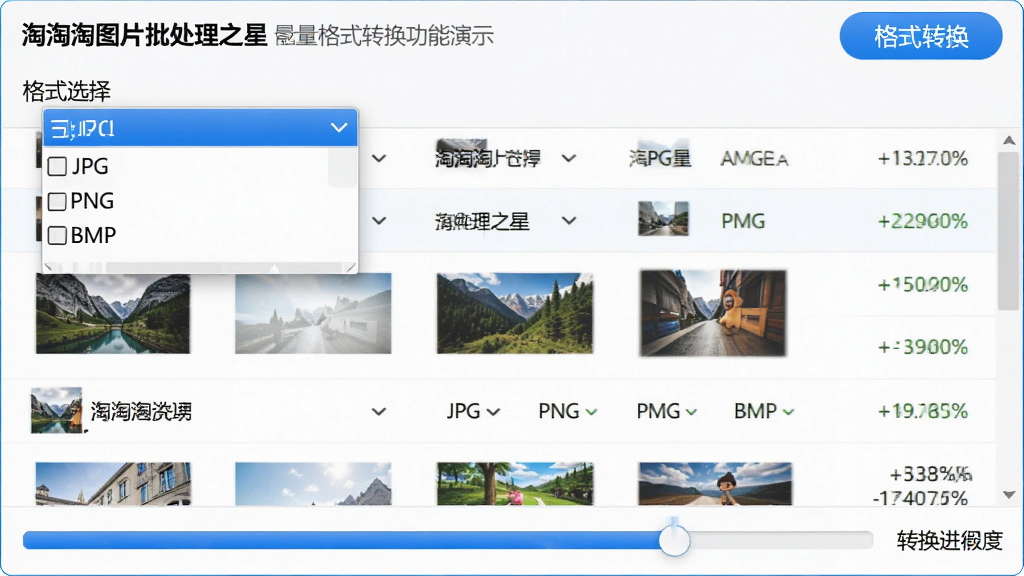
Task: Click the green "PMG" label beside the street thumbnail
Action: tap(743, 221)
